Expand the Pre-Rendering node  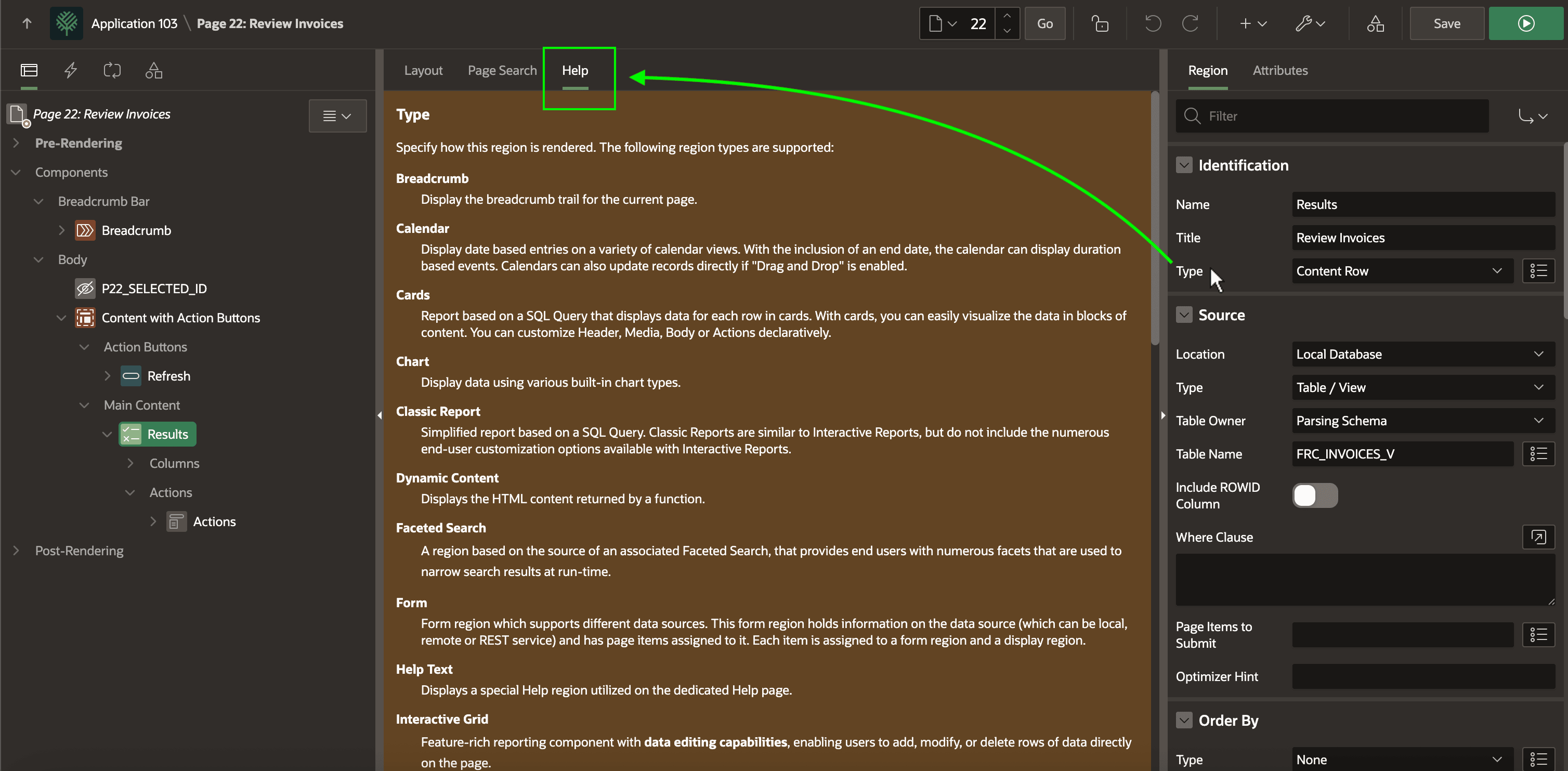point(17,143)
